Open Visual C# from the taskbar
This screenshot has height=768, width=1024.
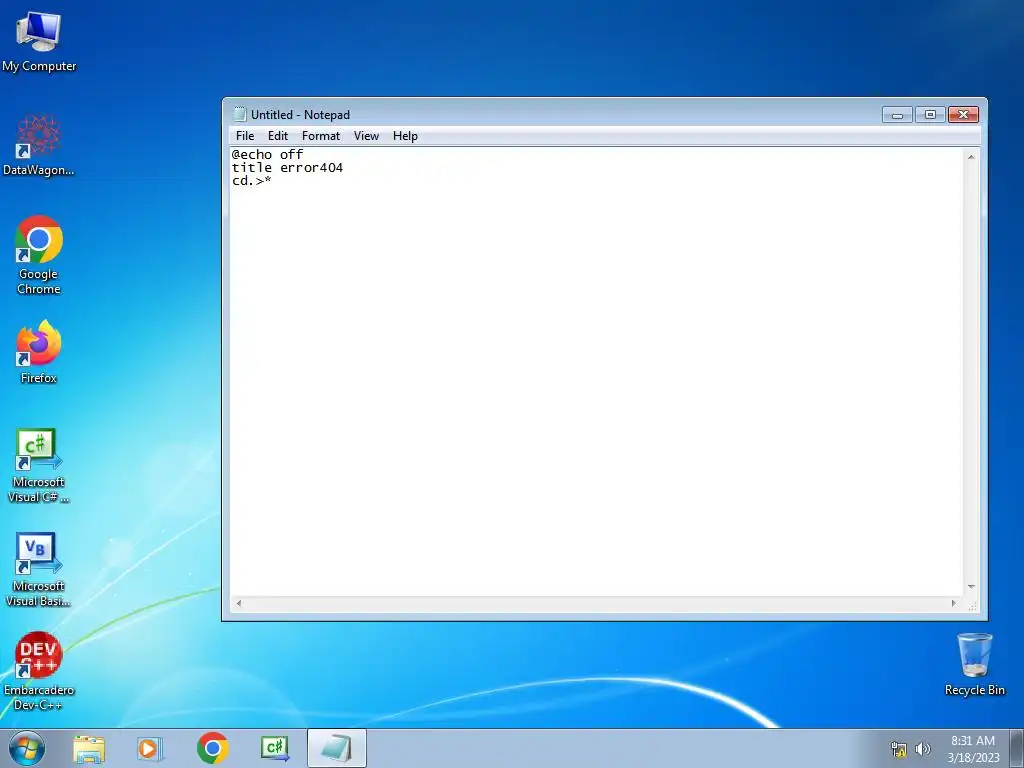[274, 748]
